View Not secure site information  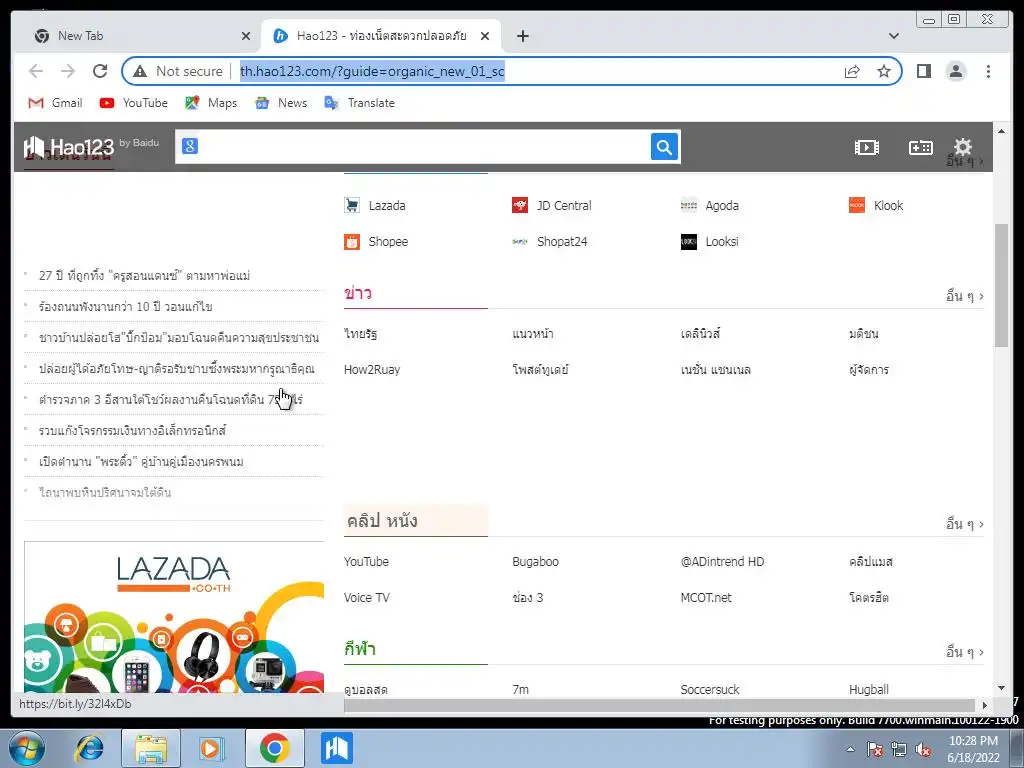pyautogui.click(x=178, y=71)
